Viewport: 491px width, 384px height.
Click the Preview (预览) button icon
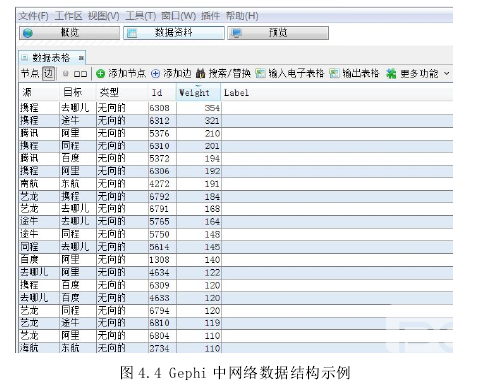tap(237, 33)
